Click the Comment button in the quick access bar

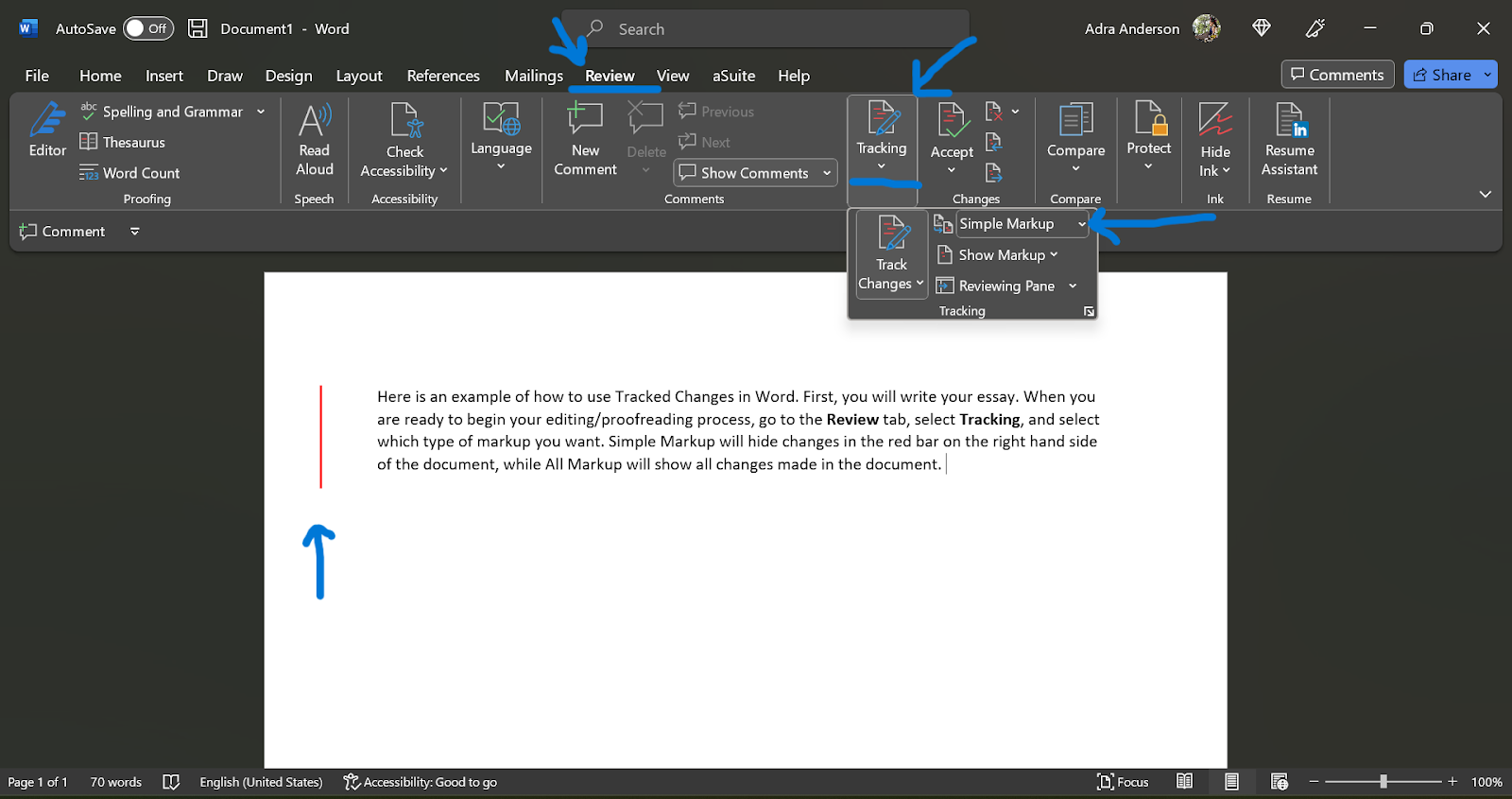(62, 231)
